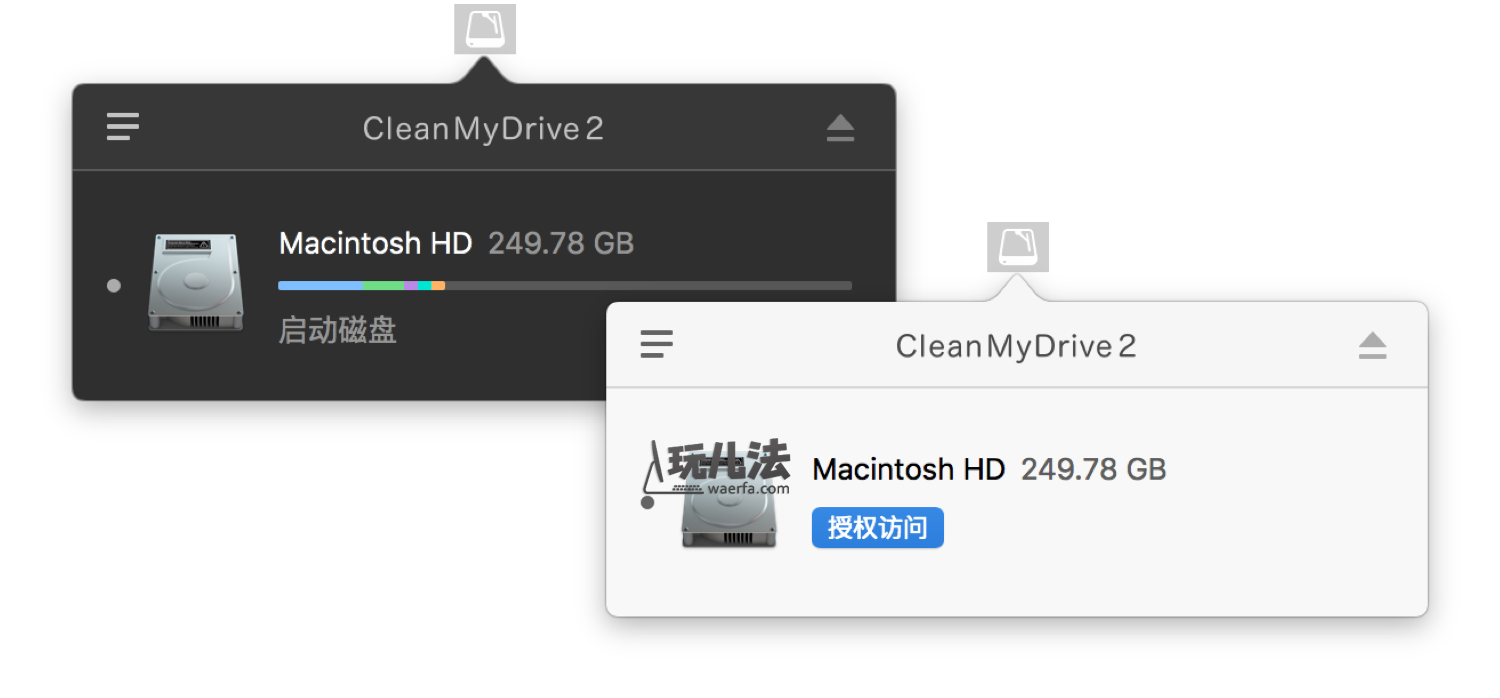Select Macintosh HD disk icon in dark panel
Viewport: 1500px width, 698px height.
[x=196, y=283]
